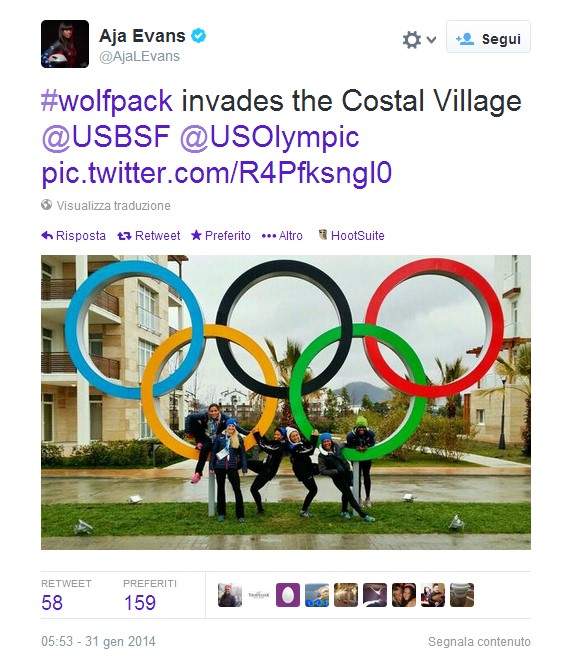
Task: Open the @USBSF mention link
Action: [106, 137]
